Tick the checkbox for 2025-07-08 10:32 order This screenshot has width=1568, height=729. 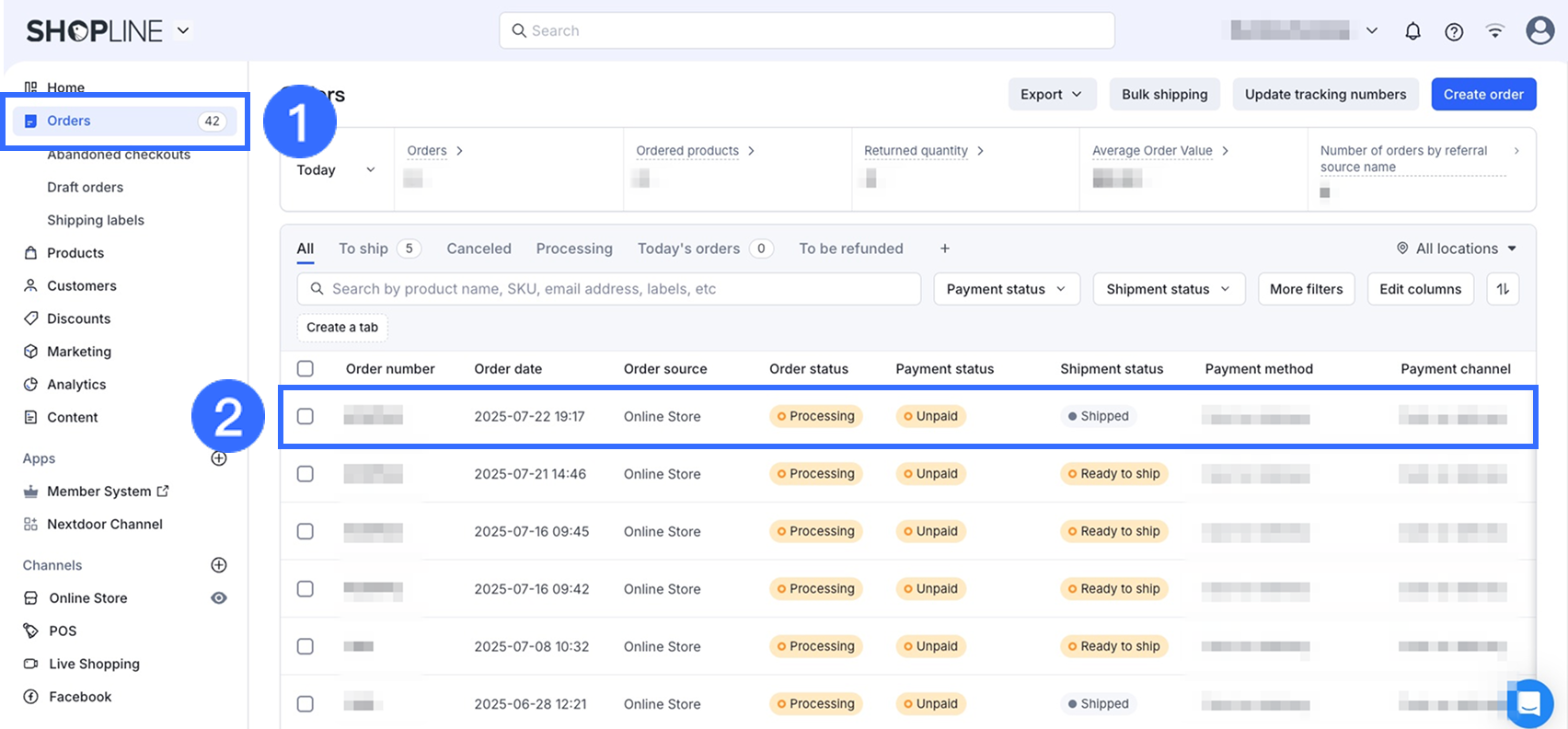(x=306, y=646)
